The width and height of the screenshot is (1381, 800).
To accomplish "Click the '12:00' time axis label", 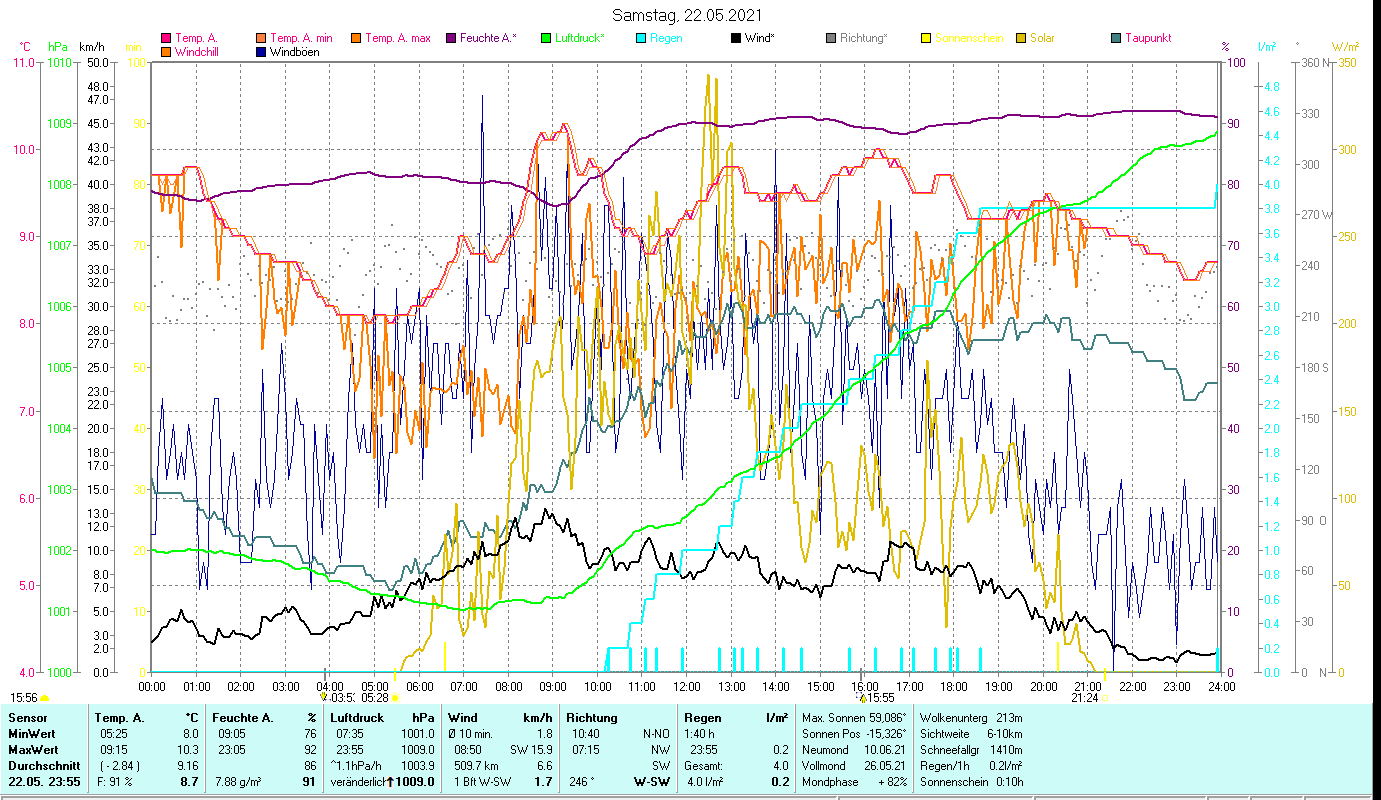I will 686,686.
